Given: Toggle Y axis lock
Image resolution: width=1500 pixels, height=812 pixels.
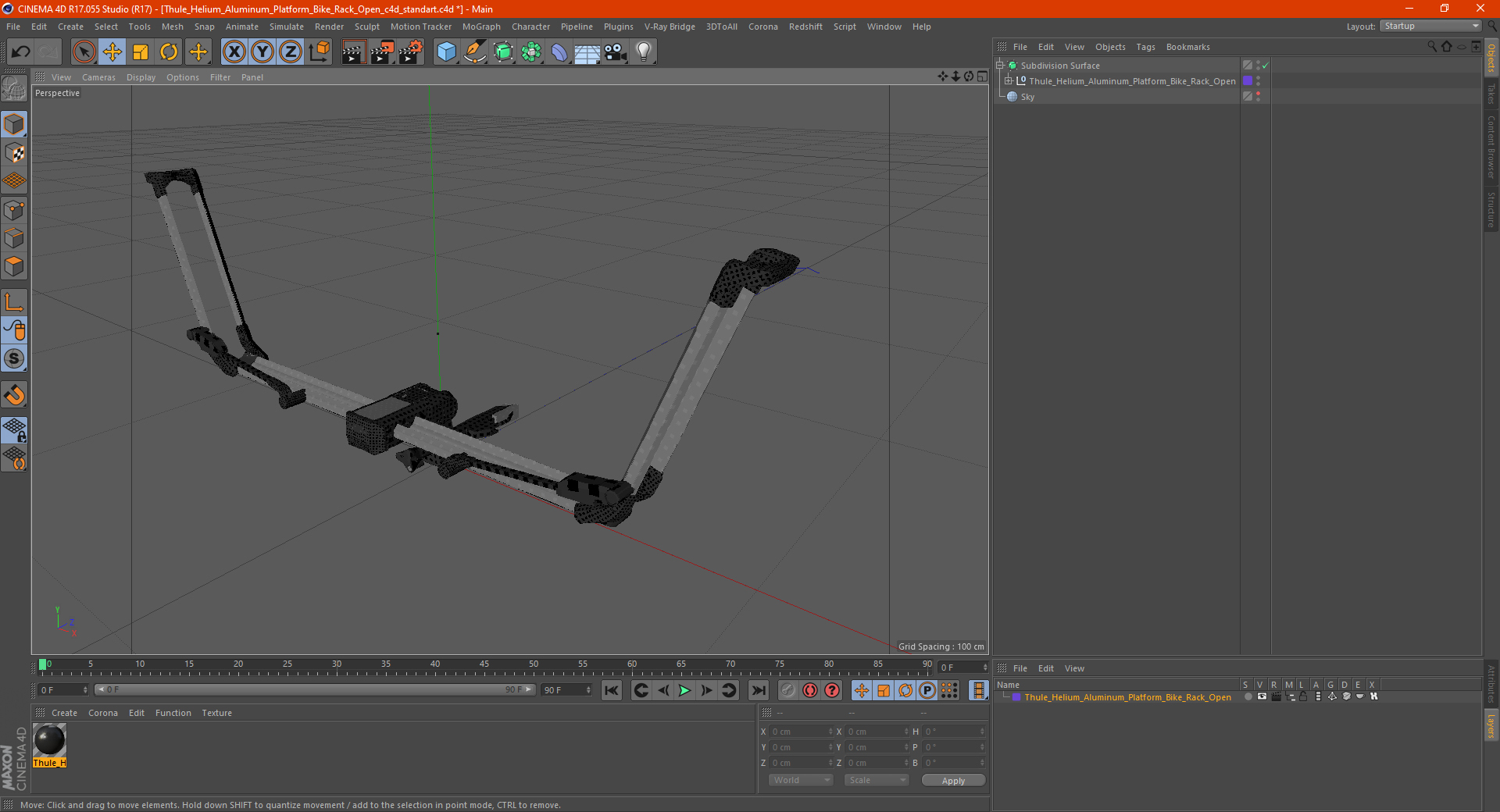Looking at the screenshot, I should coord(262,52).
